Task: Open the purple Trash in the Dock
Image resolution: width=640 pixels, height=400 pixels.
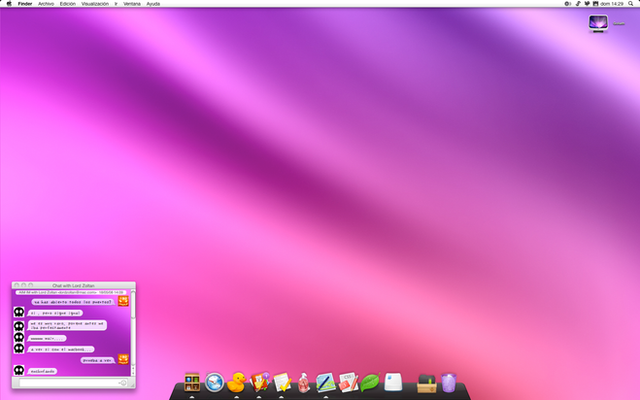Action: tap(449, 382)
